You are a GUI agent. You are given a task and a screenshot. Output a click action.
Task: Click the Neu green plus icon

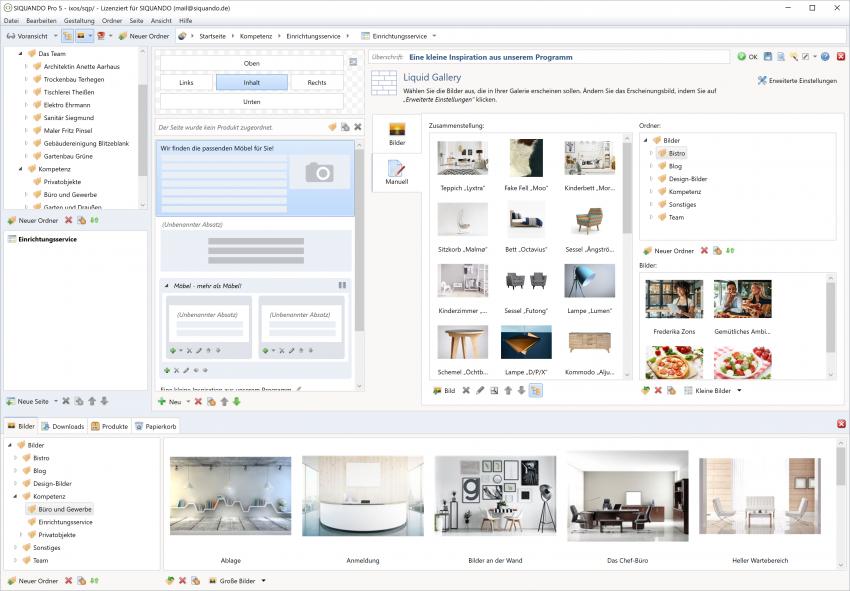(x=162, y=401)
